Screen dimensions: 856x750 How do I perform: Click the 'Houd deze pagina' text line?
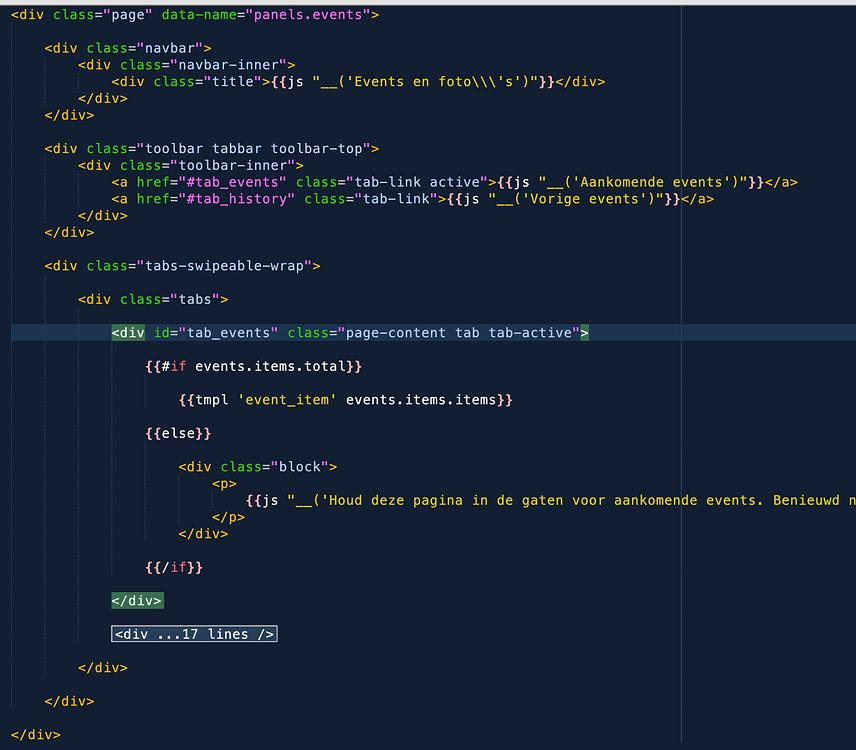coord(550,501)
